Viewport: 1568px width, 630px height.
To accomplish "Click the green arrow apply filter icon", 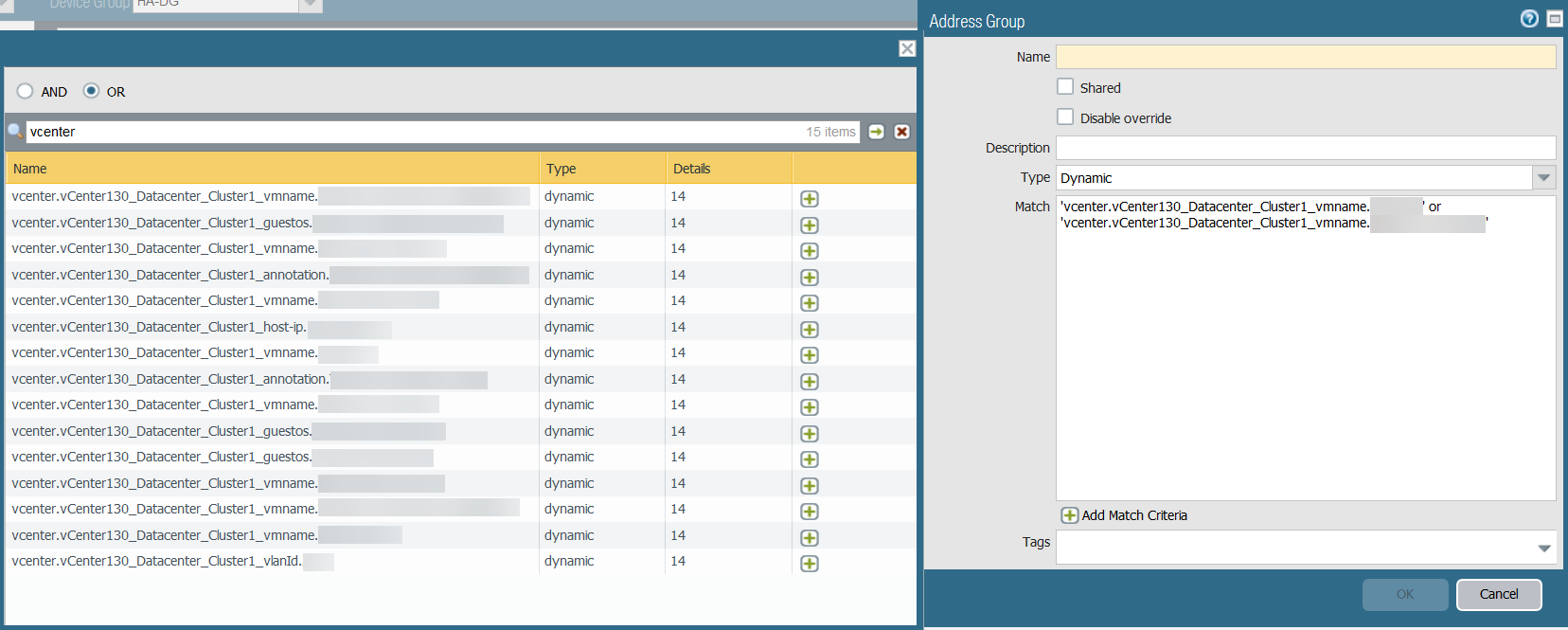I will pyautogui.click(x=876, y=132).
